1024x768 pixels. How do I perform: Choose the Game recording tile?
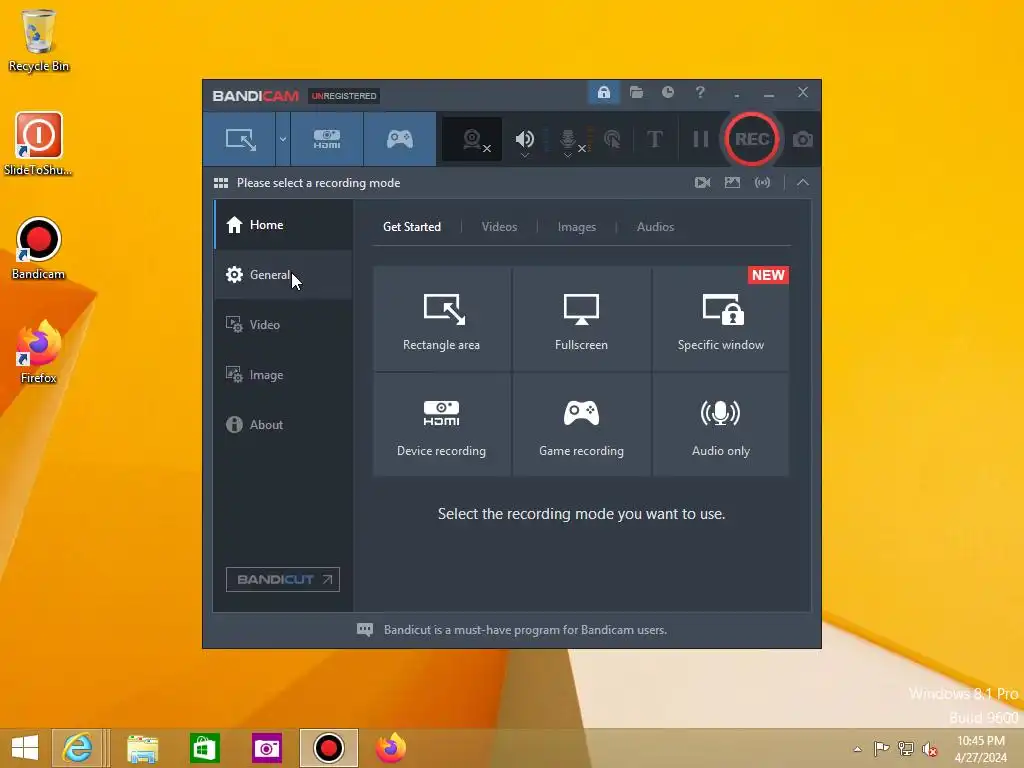click(581, 424)
